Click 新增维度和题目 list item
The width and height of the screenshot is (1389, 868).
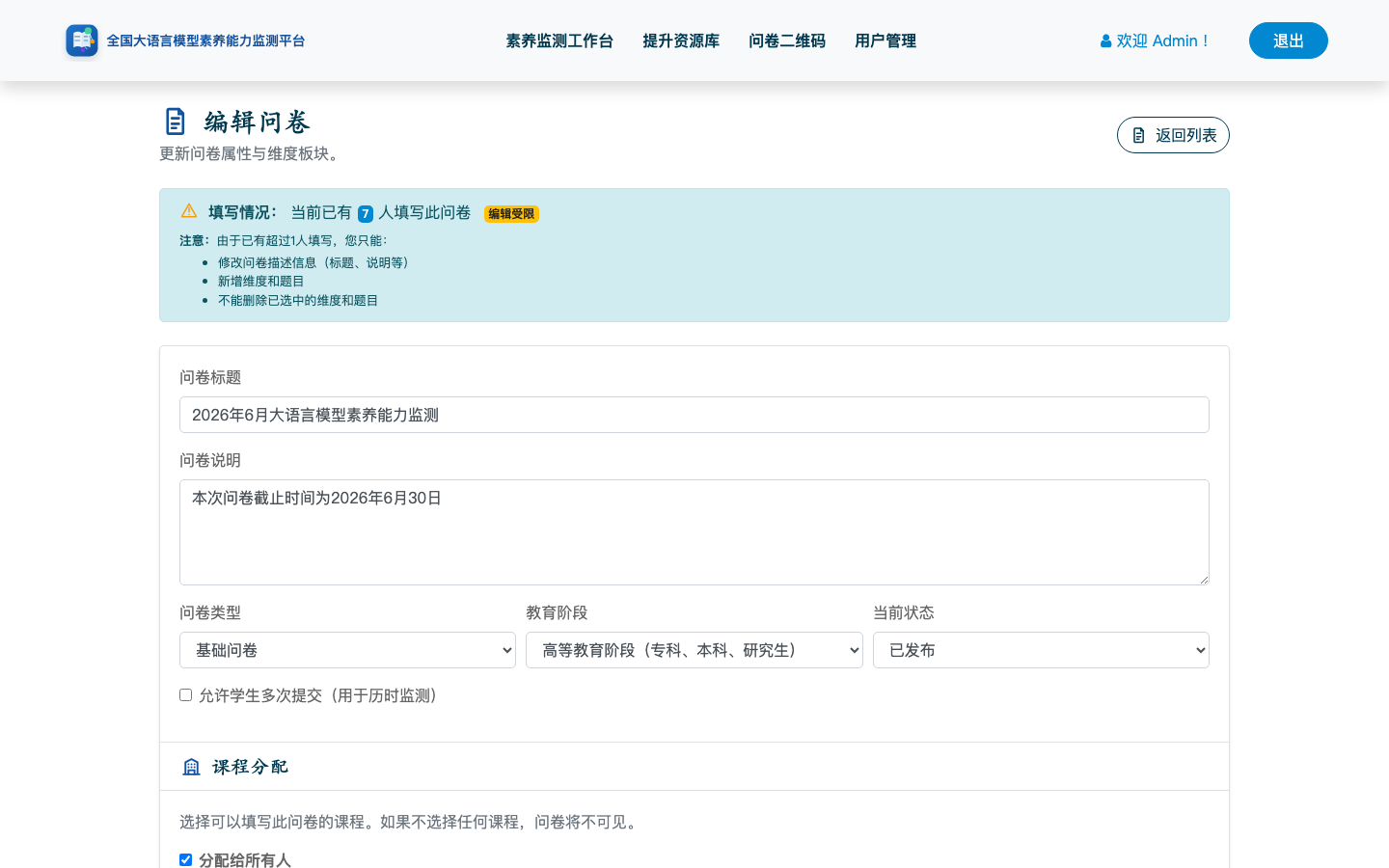point(260,281)
